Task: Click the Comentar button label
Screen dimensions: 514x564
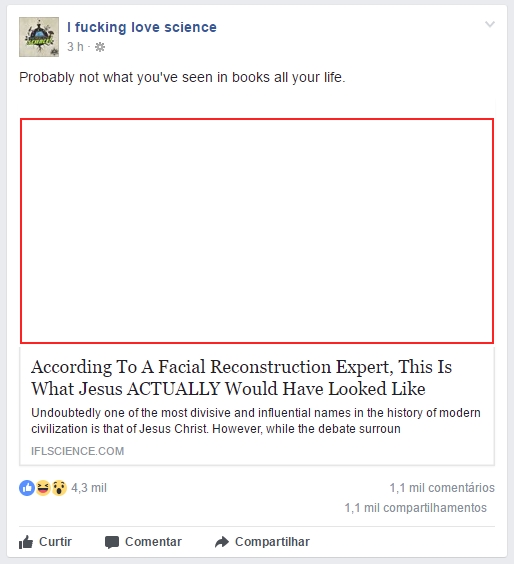Action: [x=153, y=542]
